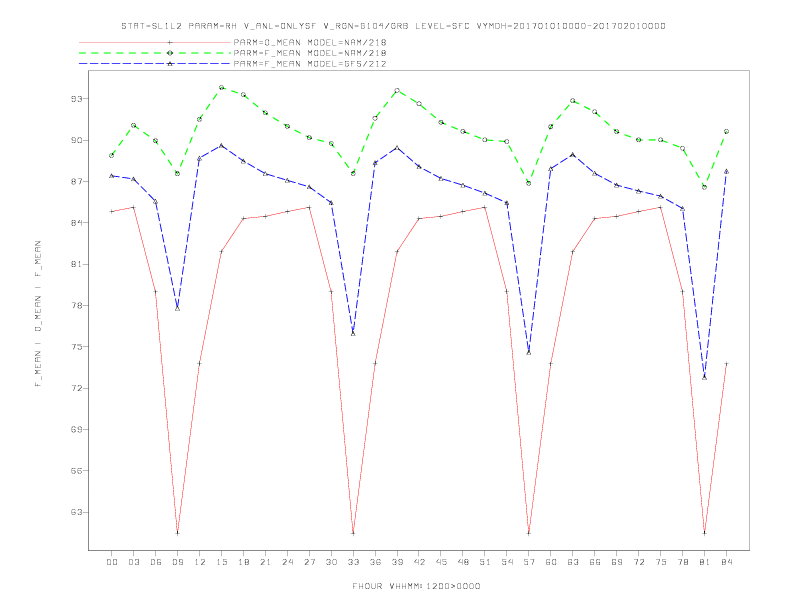Click the chart title starting with STAT=SL1L2
Image resolution: width=792 pixels, height=612 pixels.
(x=393, y=26)
